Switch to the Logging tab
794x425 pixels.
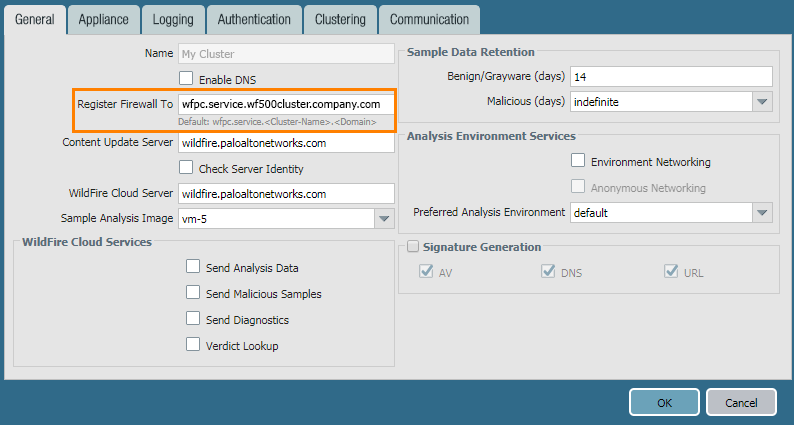point(173,19)
